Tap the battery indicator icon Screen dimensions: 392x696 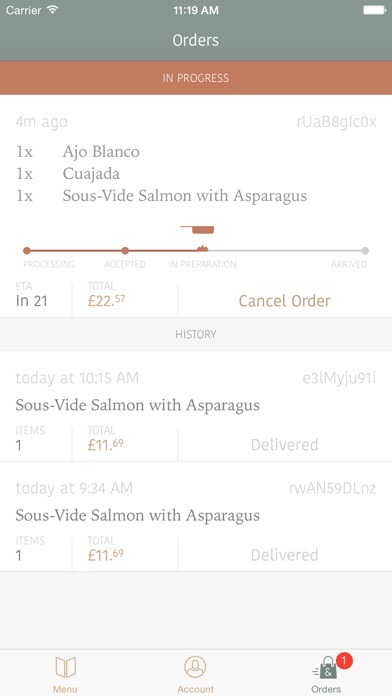(374, 10)
